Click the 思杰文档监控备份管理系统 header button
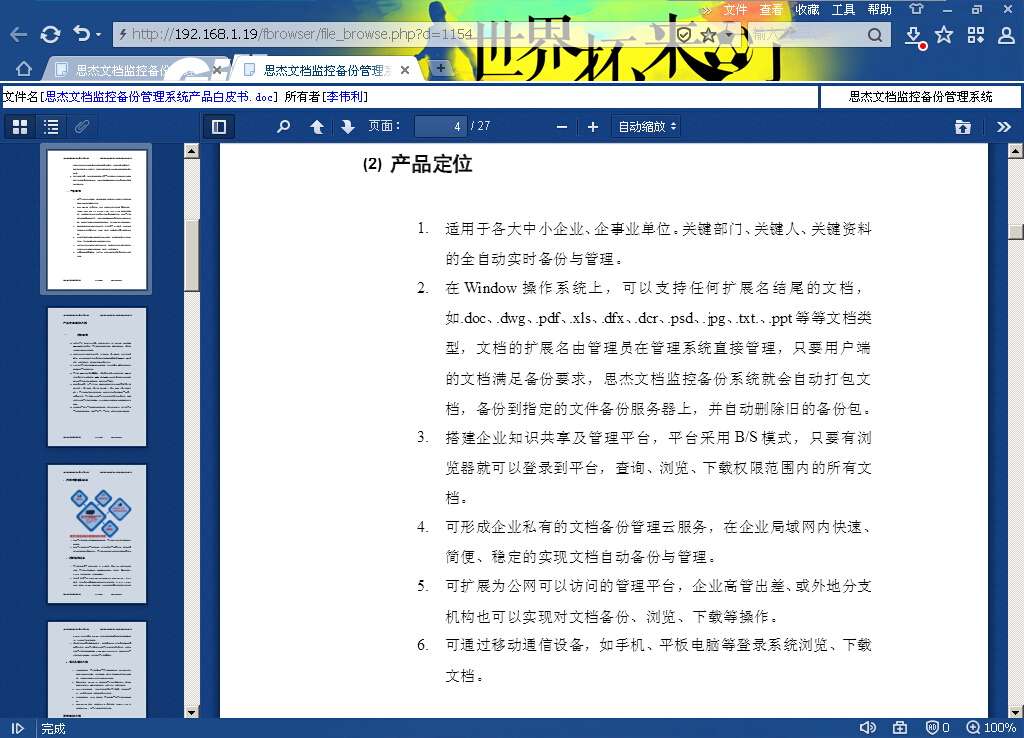Image resolution: width=1024 pixels, height=738 pixels. pos(920,97)
